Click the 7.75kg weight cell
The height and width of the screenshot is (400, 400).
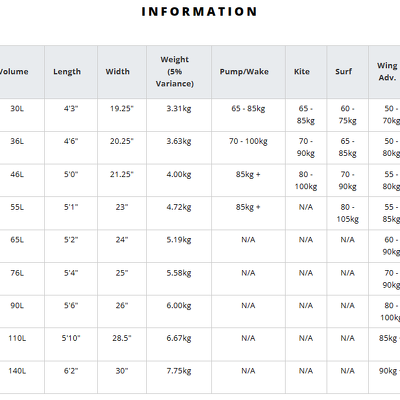(x=179, y=371)
